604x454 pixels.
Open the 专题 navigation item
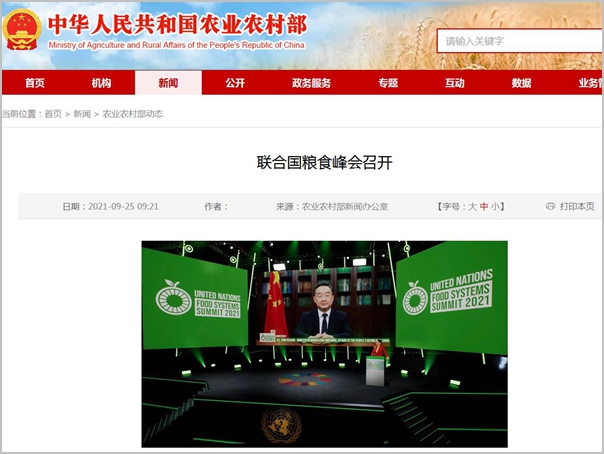[388, 83]
